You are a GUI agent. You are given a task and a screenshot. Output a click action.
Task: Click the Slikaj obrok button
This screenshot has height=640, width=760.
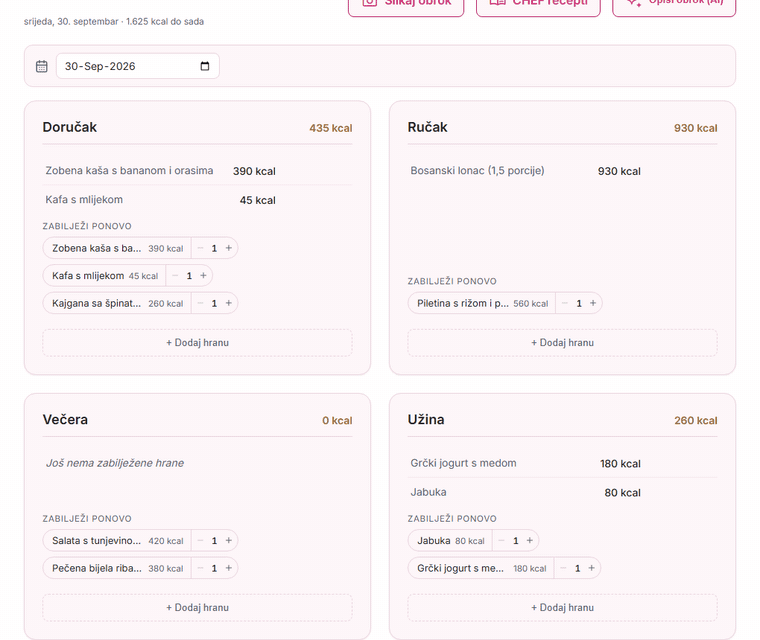coord(406,4)
